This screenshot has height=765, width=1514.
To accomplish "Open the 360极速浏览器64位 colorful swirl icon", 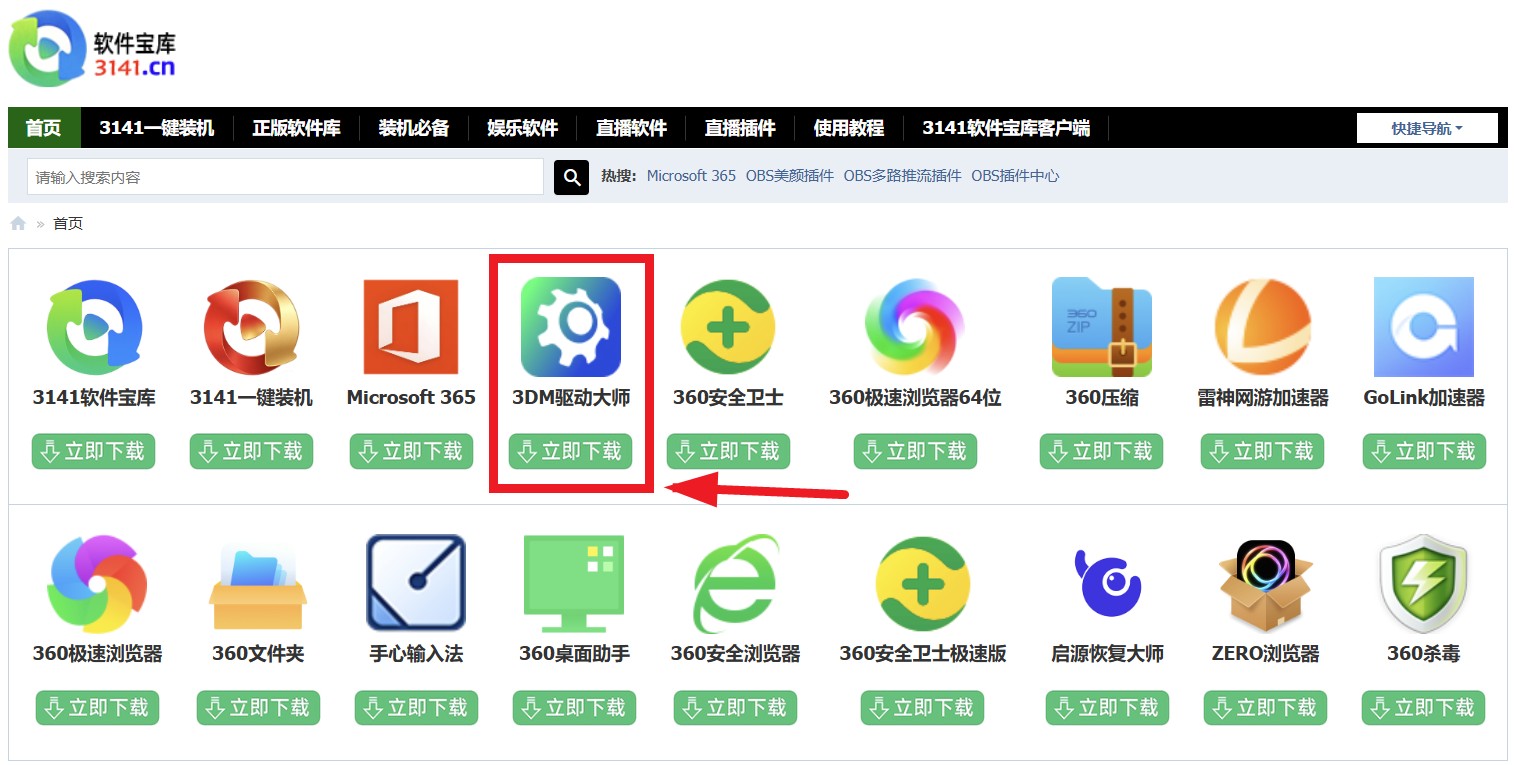I will [915, 327].
